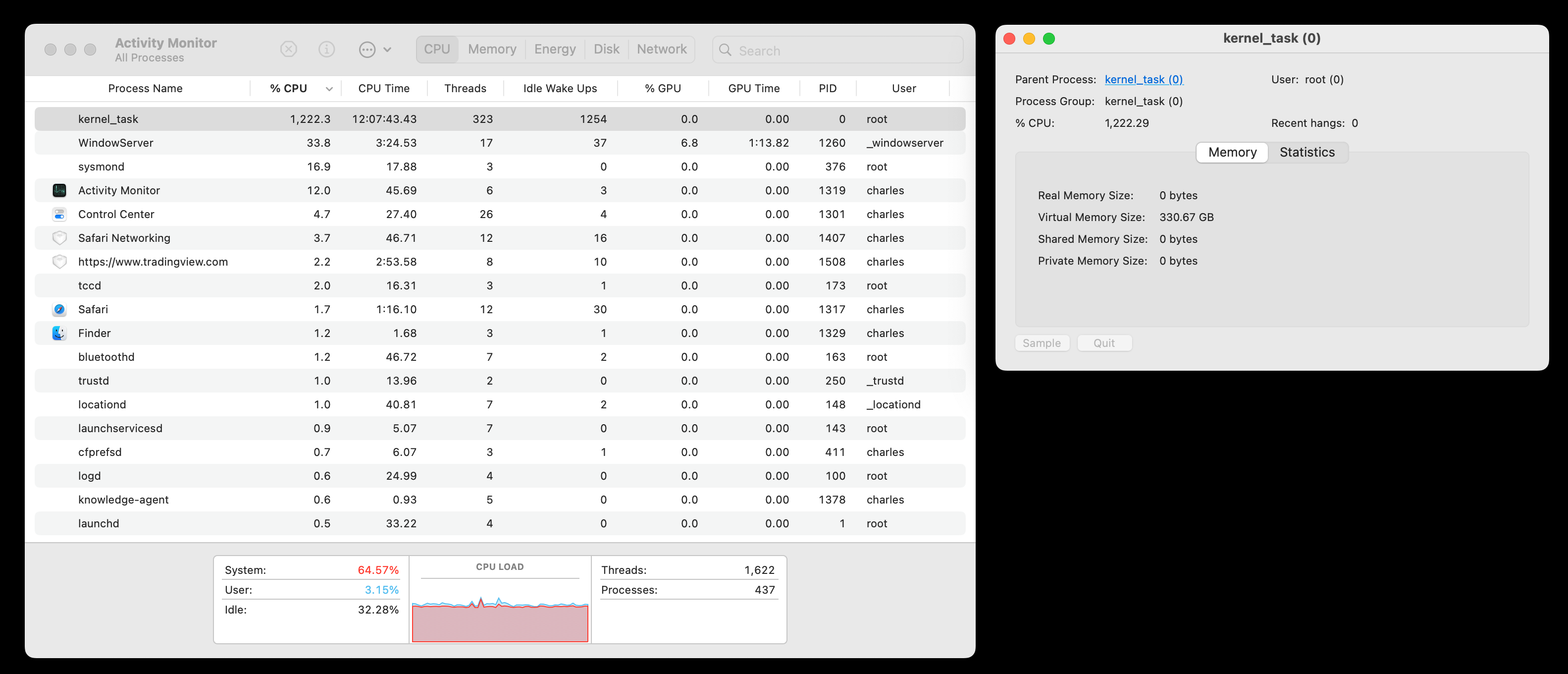Click the Safari Networking shield icon
1568x674 pixels.
59,238
